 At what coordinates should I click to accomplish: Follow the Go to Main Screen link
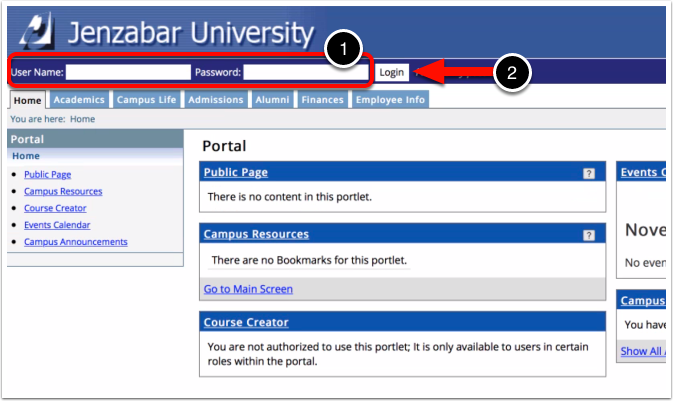[248, 289]
